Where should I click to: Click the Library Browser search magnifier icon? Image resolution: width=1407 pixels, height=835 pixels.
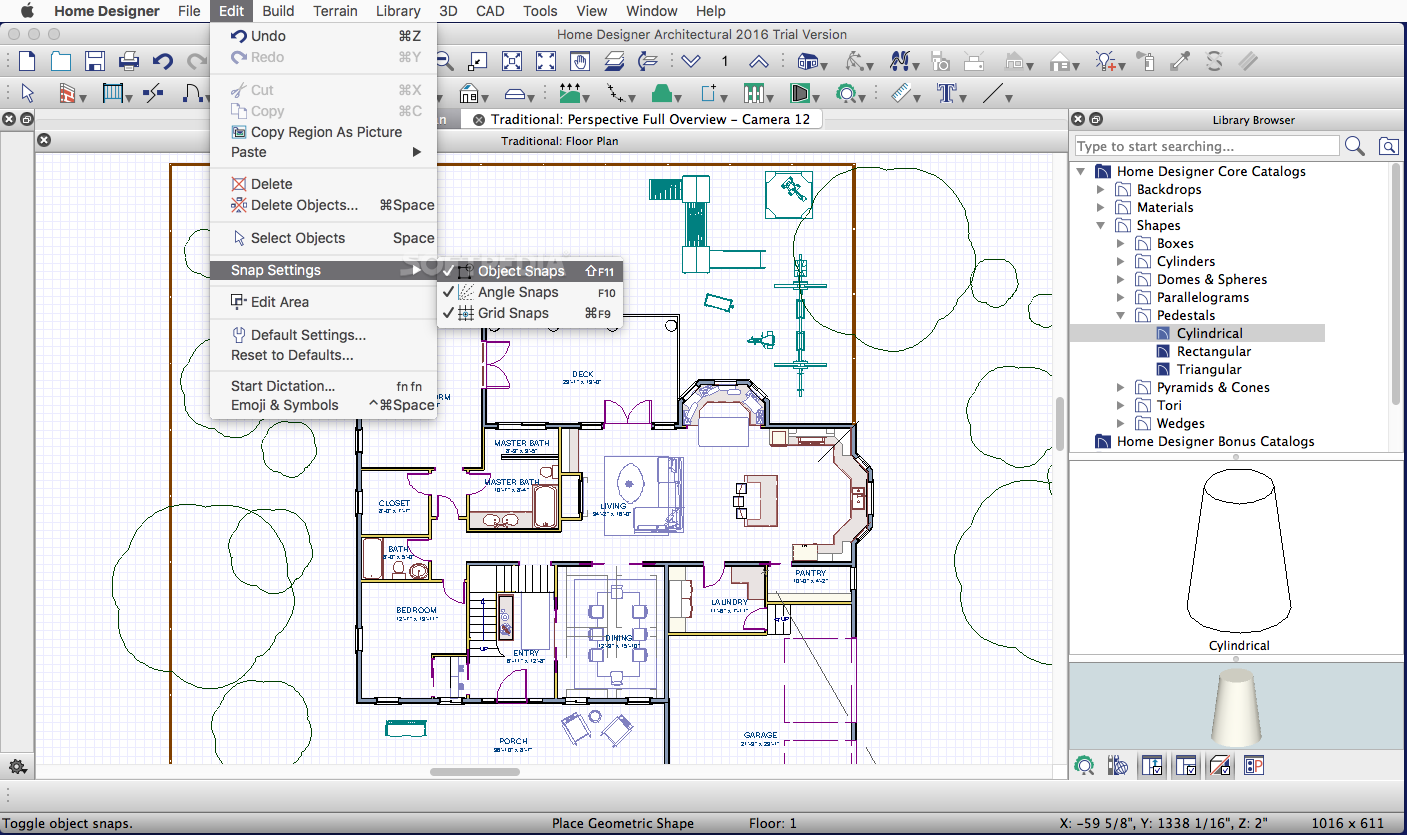tap(1355, 146)
